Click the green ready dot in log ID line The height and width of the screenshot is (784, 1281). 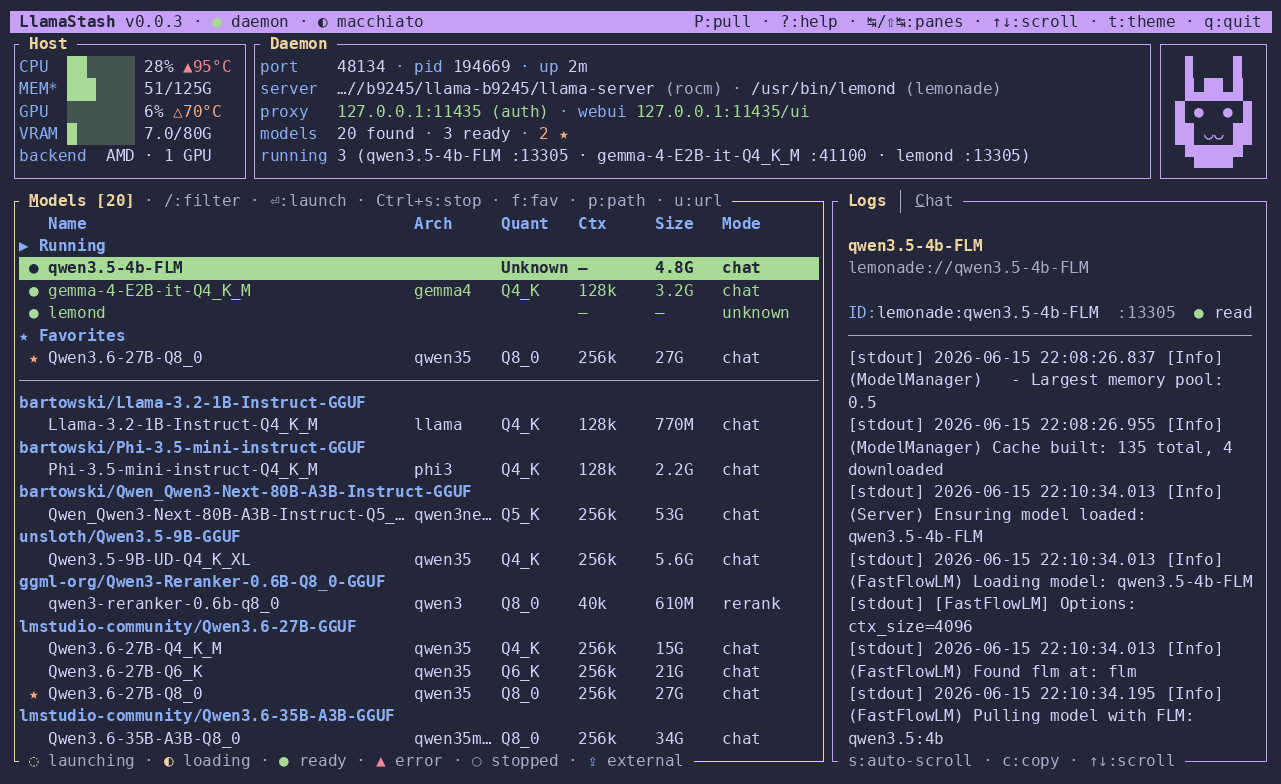1199,313
